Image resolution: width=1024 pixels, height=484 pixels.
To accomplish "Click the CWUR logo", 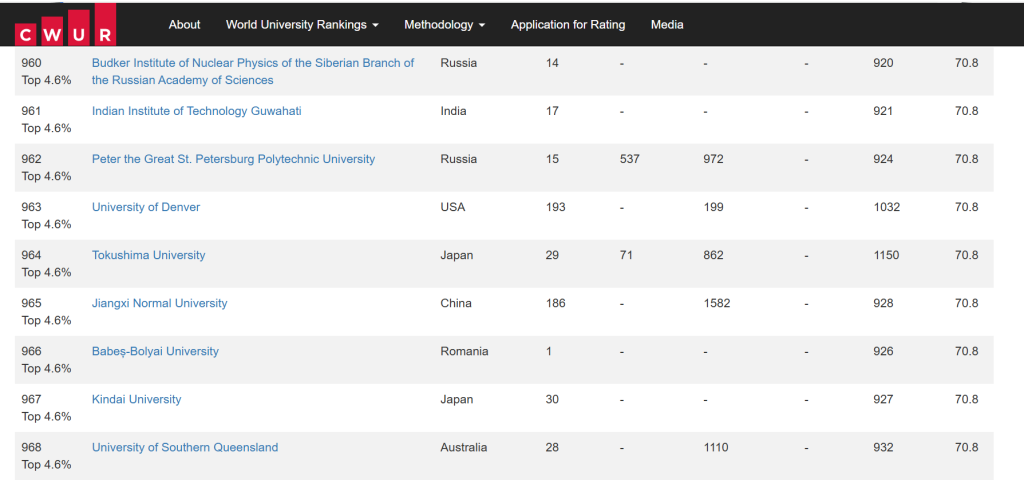I will pos(65,25).
